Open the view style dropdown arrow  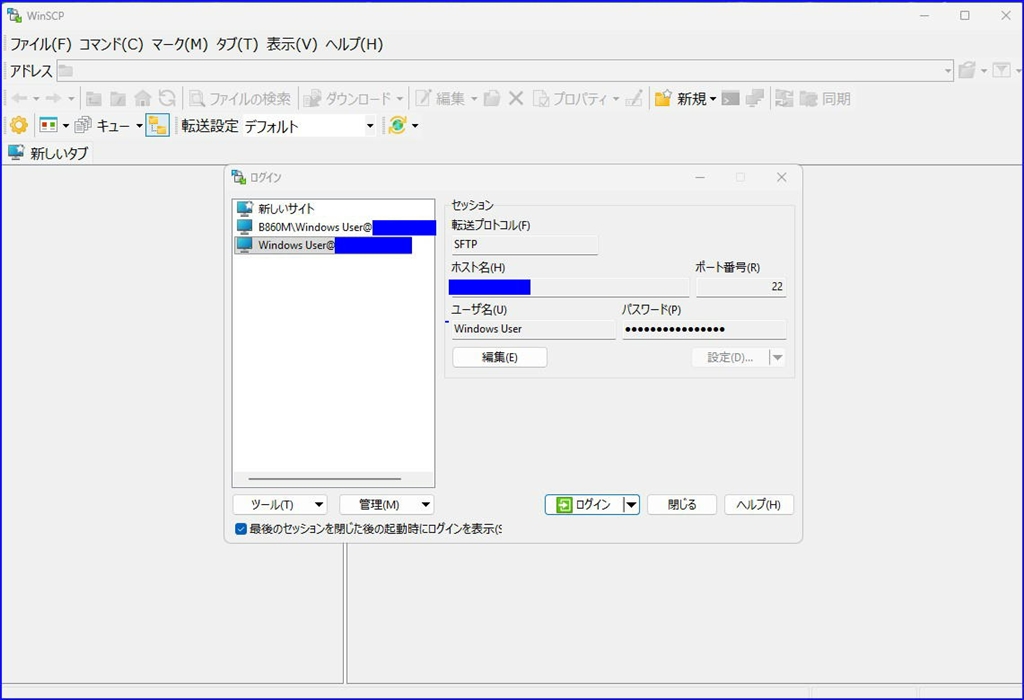click(x=65, y=125)
